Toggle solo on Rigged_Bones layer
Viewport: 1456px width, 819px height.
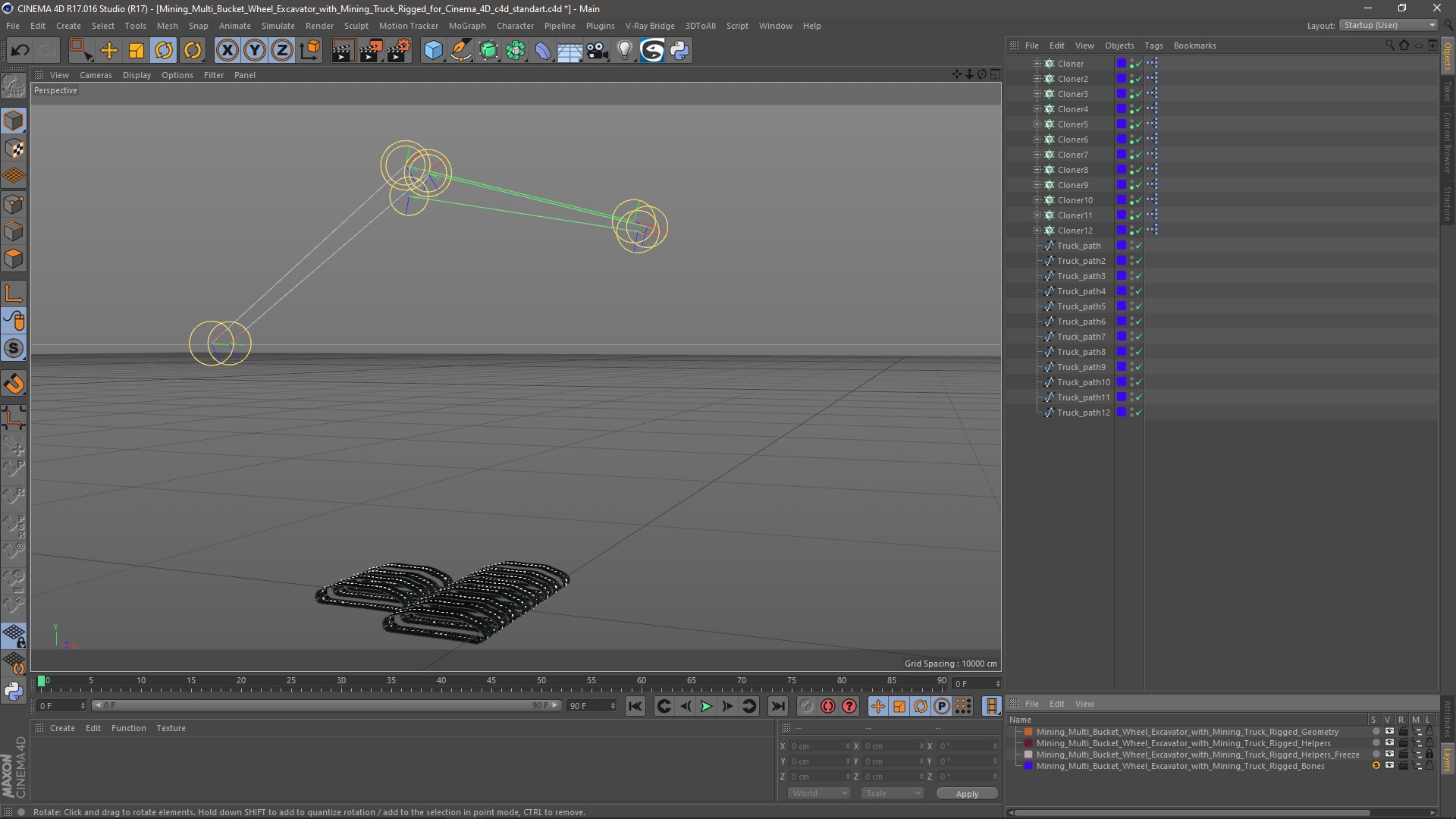pyautogui.click(x=1376, y=766)
